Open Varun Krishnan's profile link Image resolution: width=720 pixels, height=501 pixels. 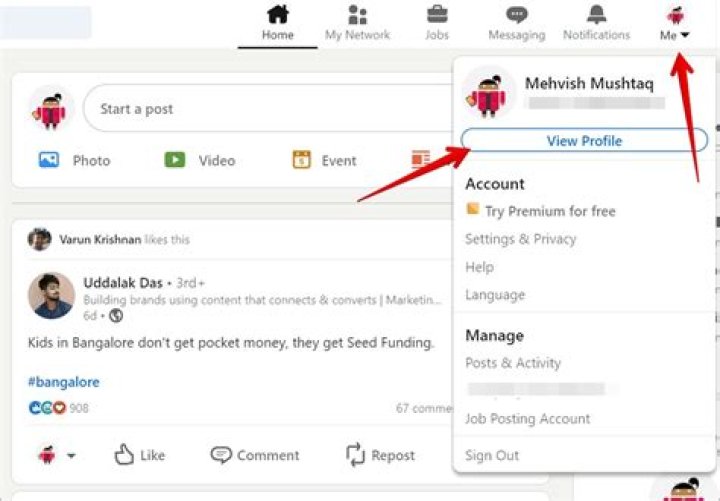pyautogui.click(x=100, y=240)
